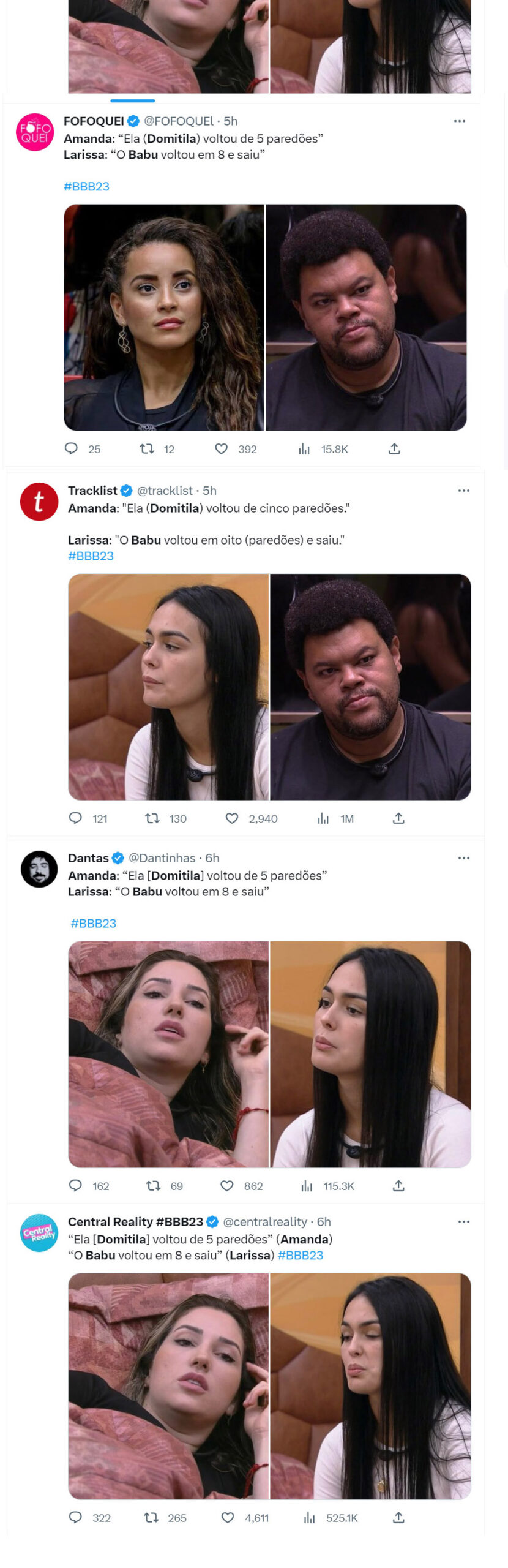Click the Dantas profile avatar
Viewport: 508px width, 1568px height.
[39, 869]
